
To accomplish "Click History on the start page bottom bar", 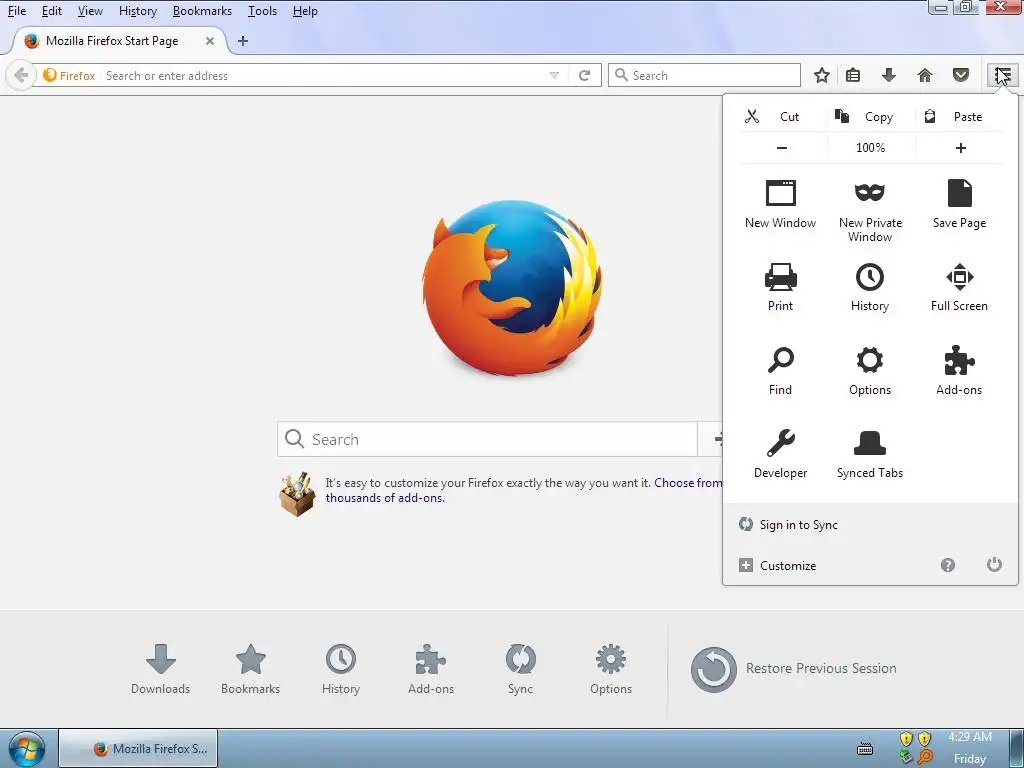I will coord(341,669).
